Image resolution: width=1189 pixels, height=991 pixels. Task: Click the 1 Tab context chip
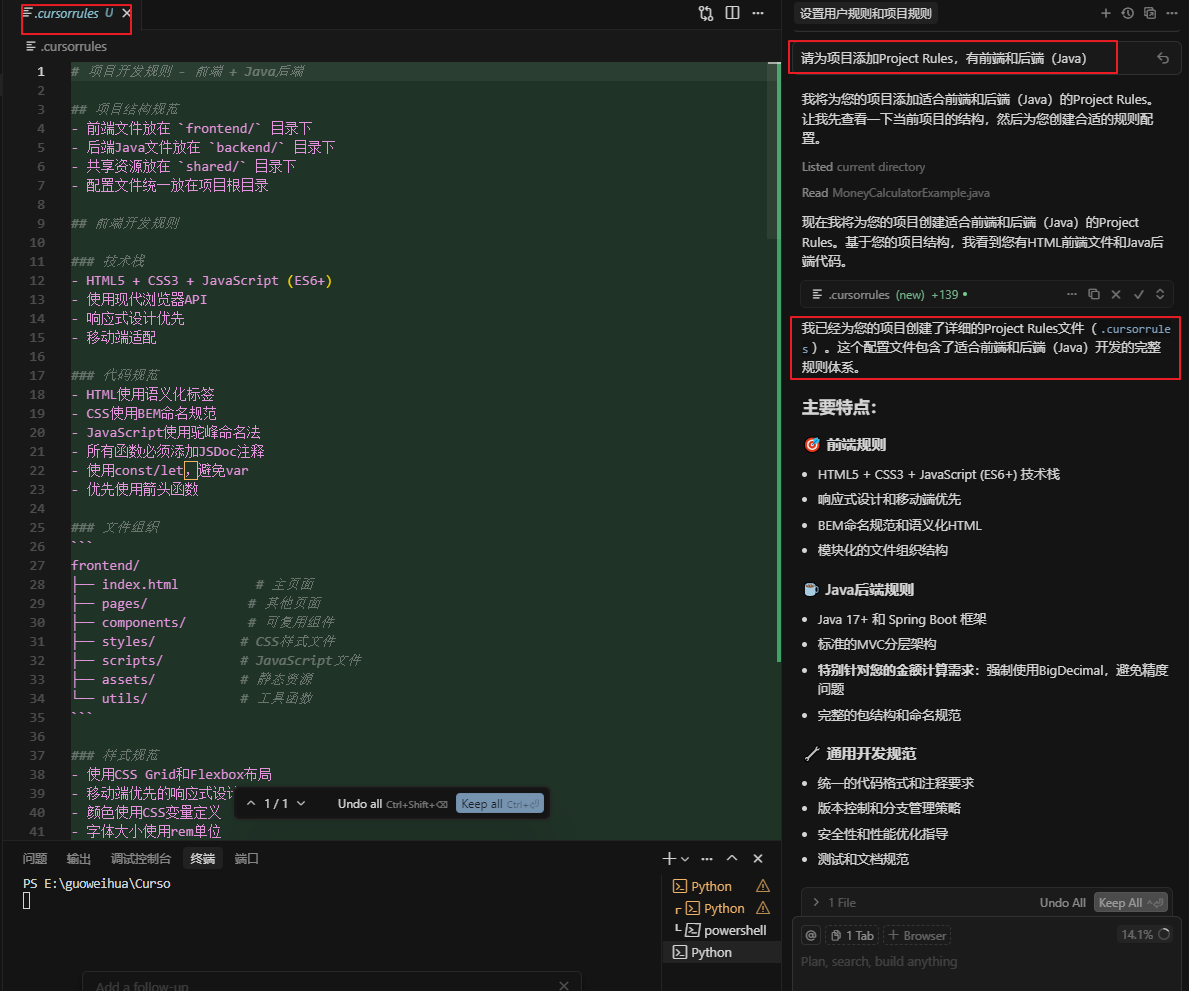pos(852,936)
